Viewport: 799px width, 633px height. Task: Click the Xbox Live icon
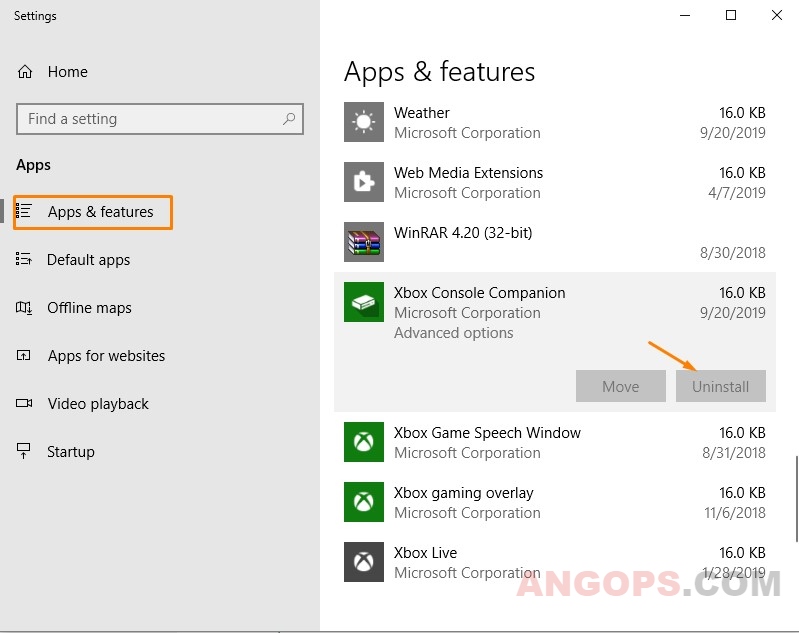364,562
